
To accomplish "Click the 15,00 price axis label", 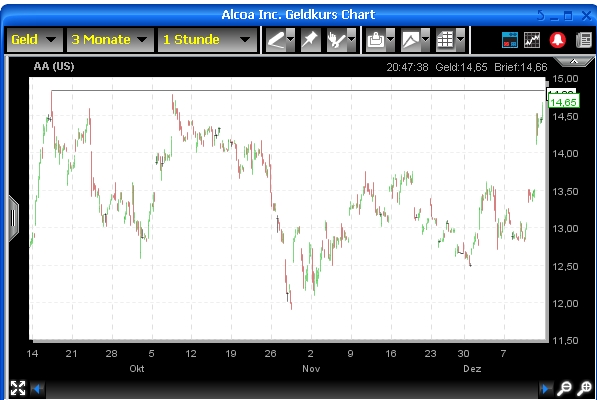I will click(x=565, y=79).
